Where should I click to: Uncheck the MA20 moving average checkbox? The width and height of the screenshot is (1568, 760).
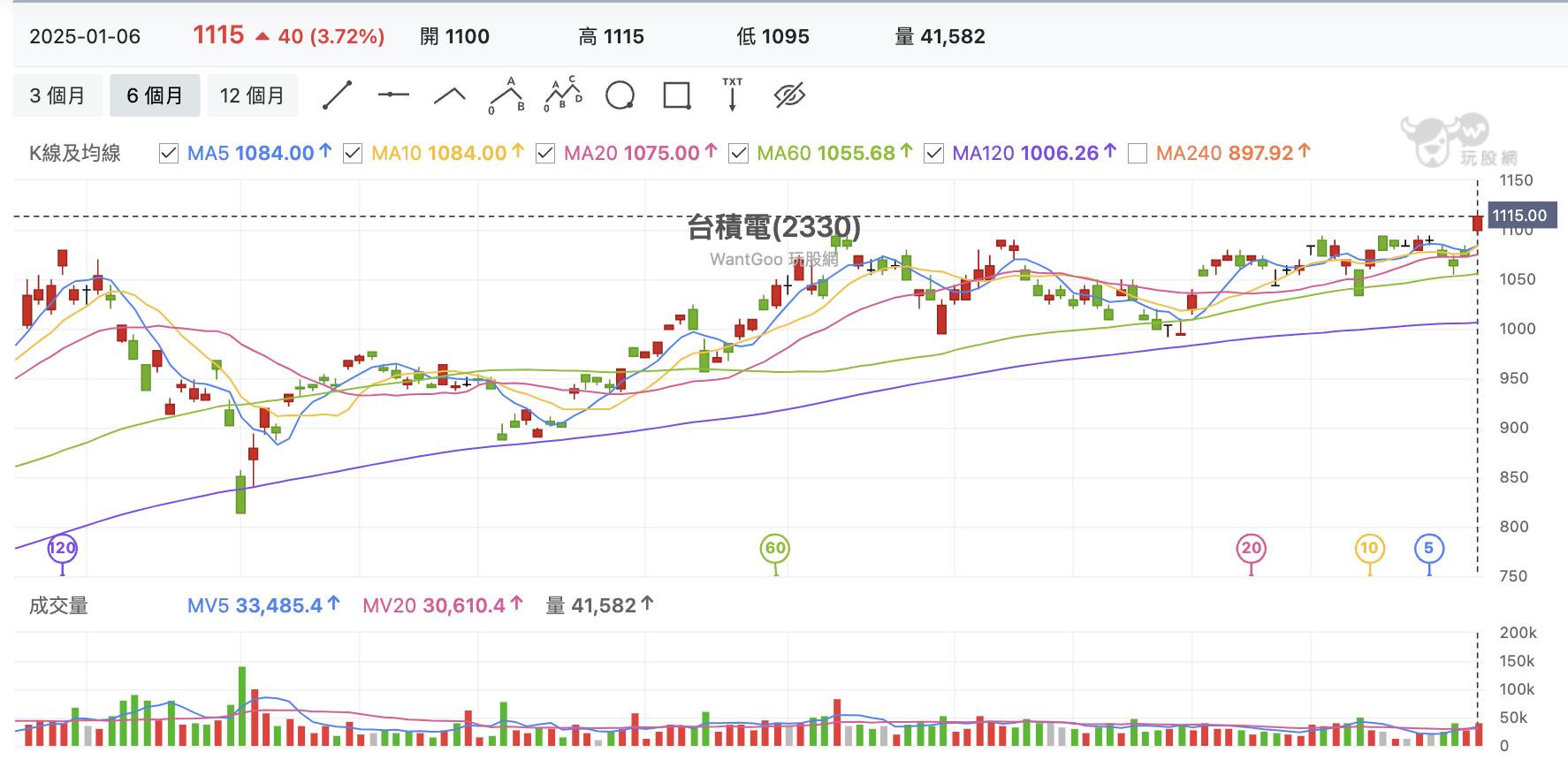click(545, 154)
